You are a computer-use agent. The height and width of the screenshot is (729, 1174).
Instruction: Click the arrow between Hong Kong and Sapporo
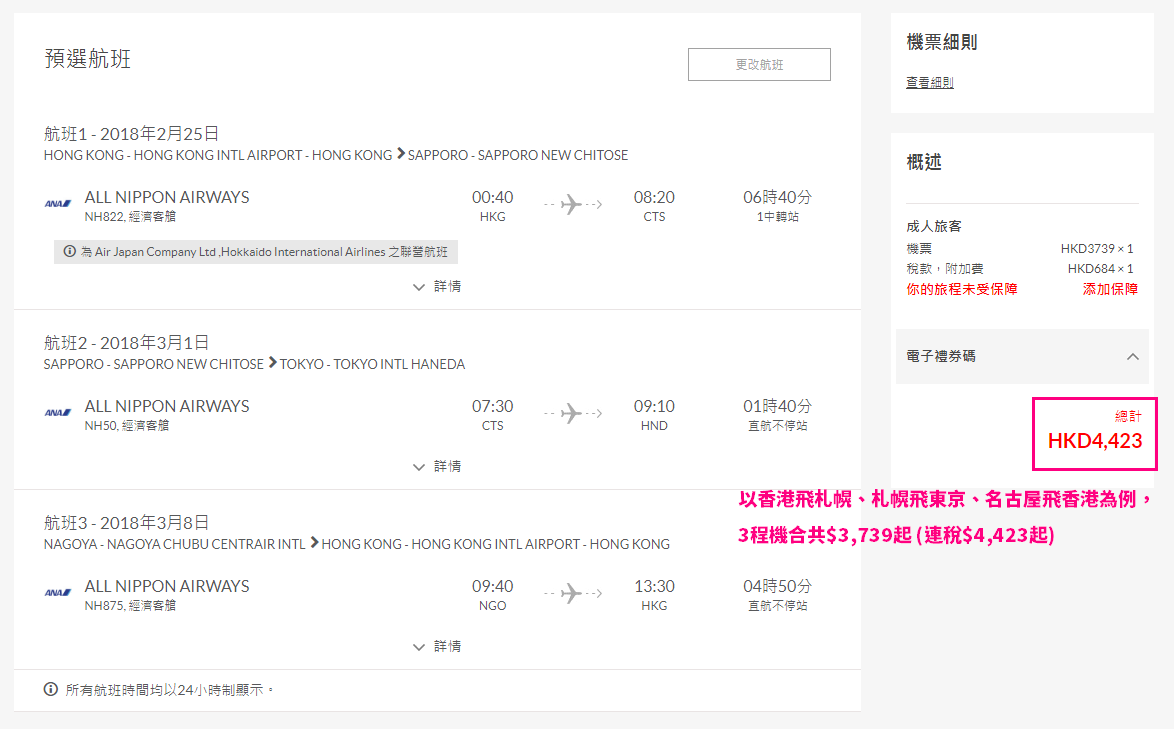tap(401, 153)
